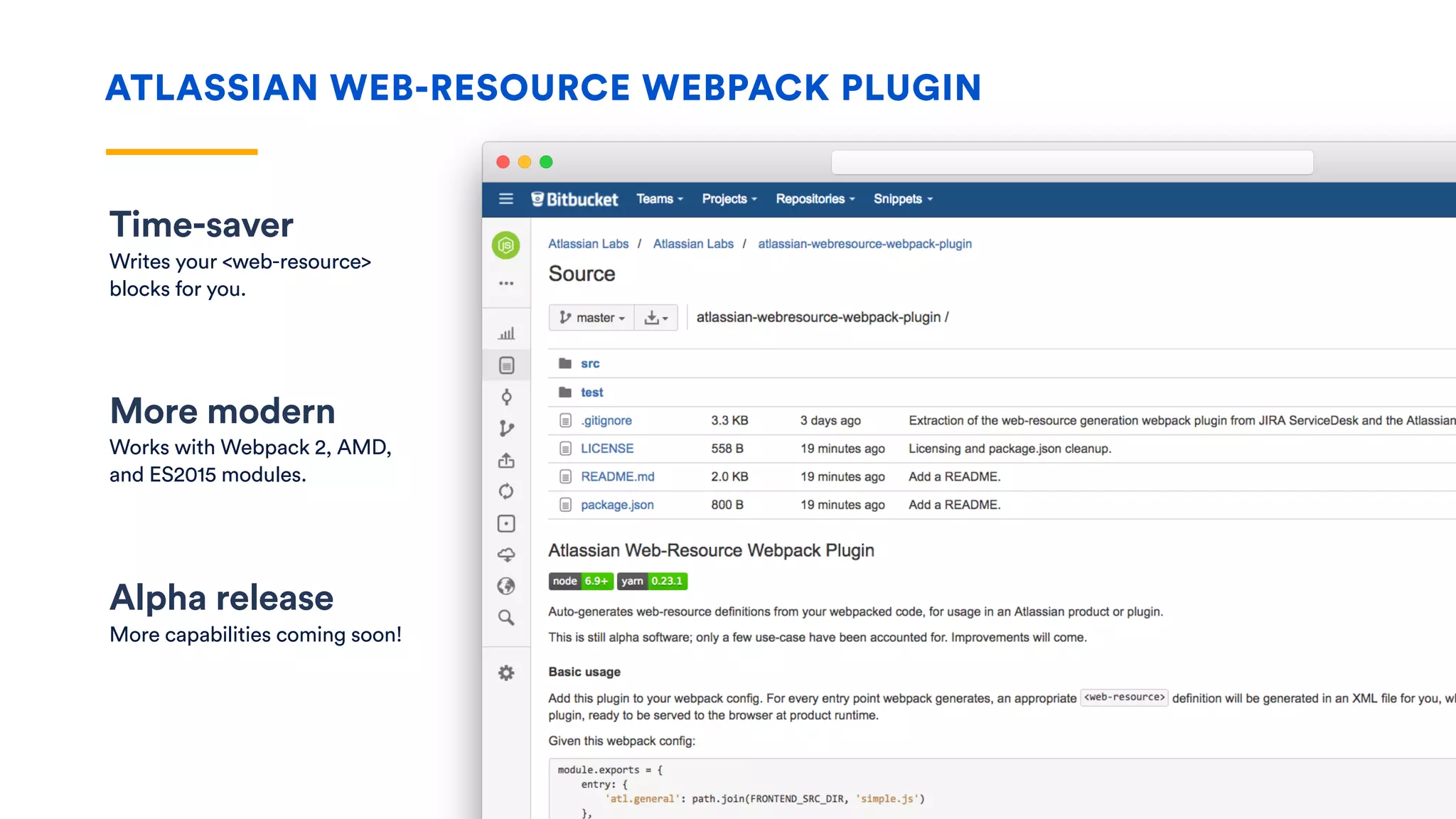Image resolution: width=1456 pixels, height=819 pixels.
Task: Open the hamburger menu in Bitbucket header
Action: pyautogui.click(x=505, y=199)
